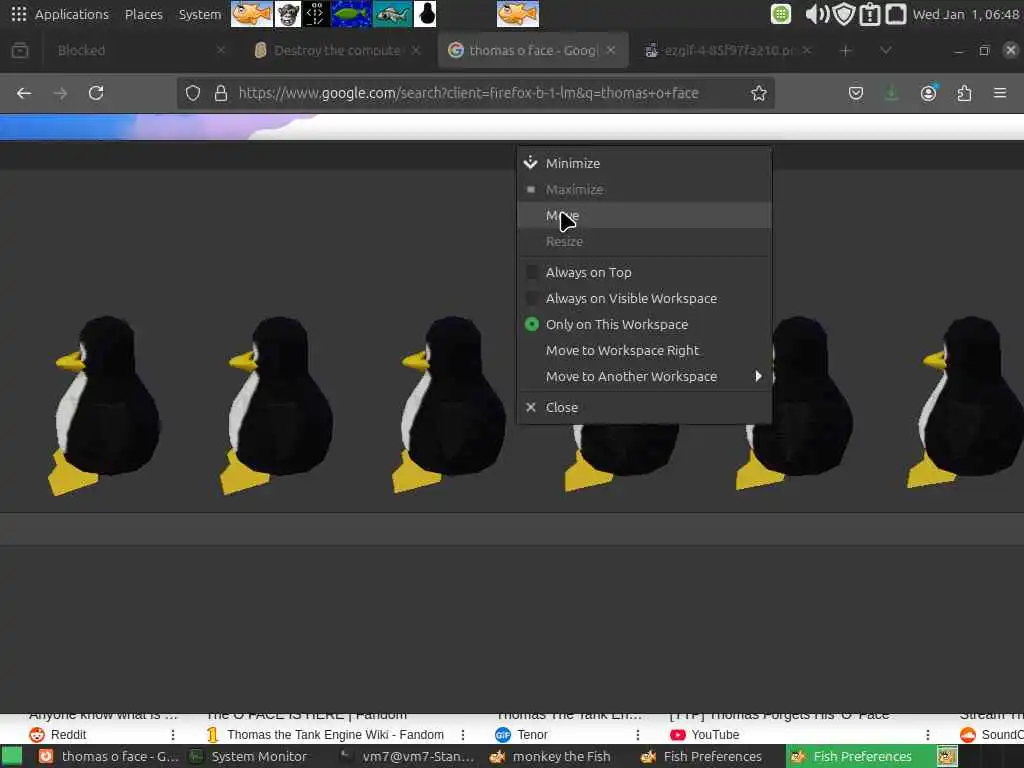The image size is (1024, 768).
Task: Select Move to Workspace Right
Action: coord(644,351)
